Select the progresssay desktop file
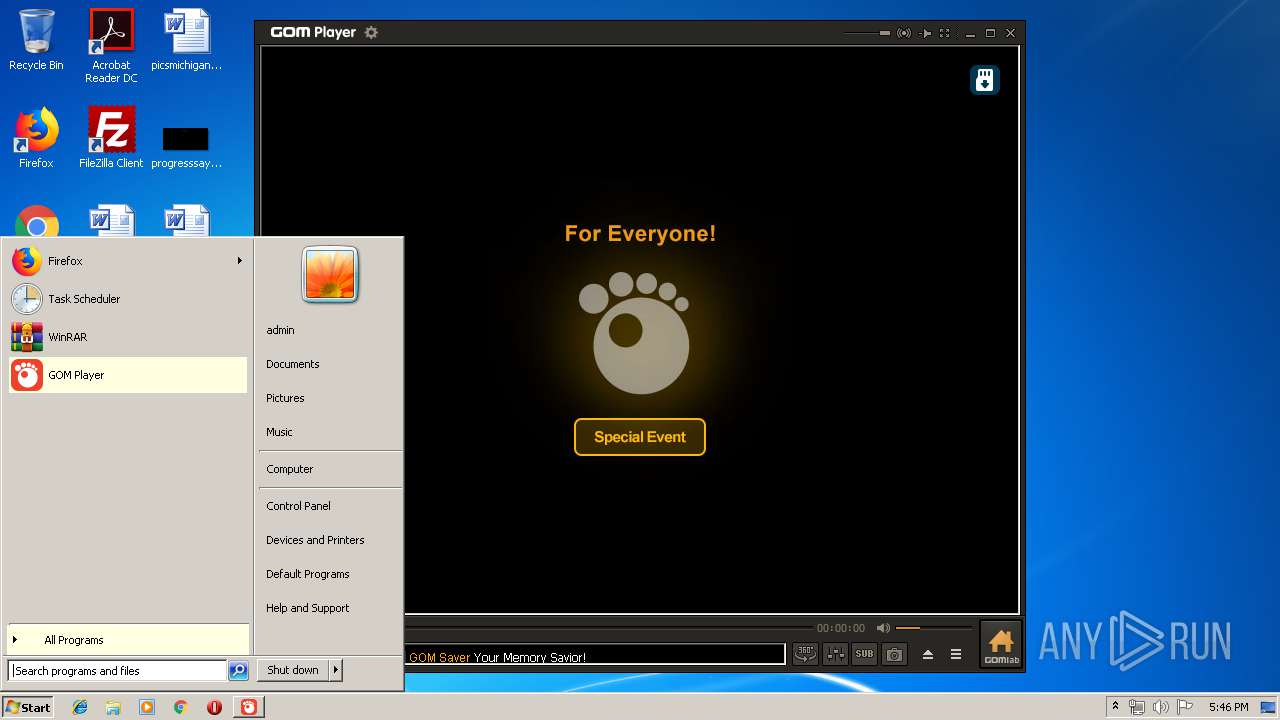Image resolution: width=1280 pixels, height=720 pixels. pyautogui.click(x=187, y=145)
